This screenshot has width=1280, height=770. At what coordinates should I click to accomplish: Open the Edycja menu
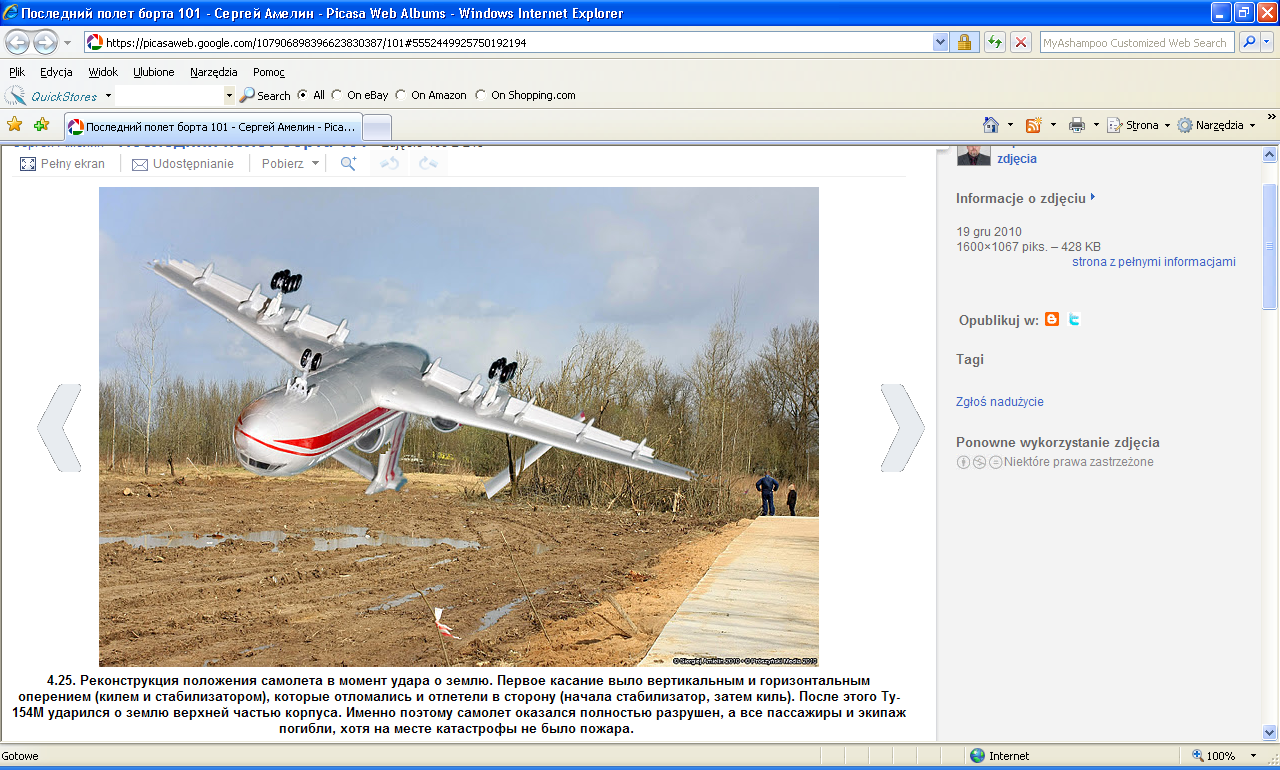pyautogui.click(x=56, y=72)
